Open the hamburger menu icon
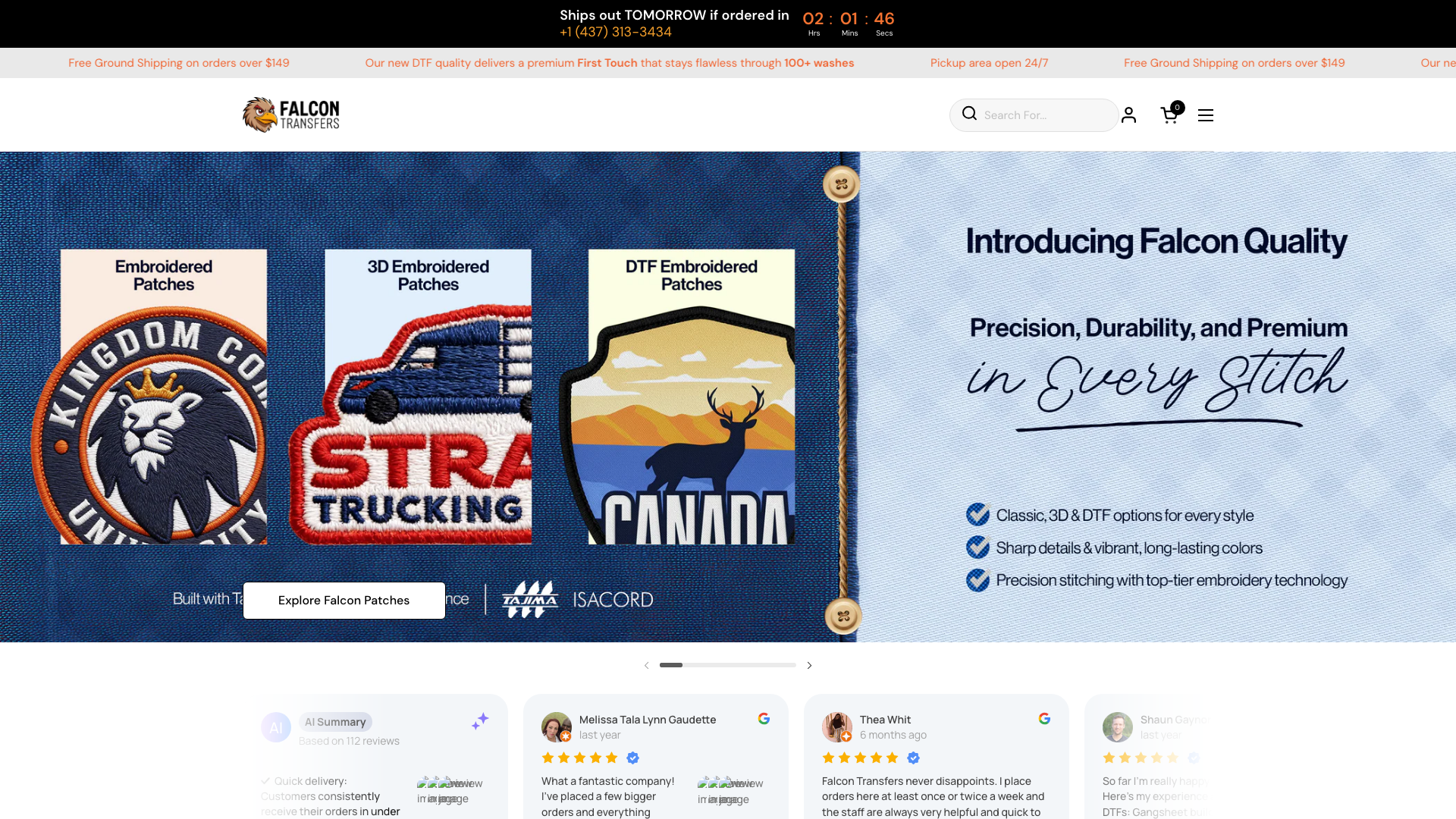Screen dimensions: 1456x819 [x=1206, y=115]
